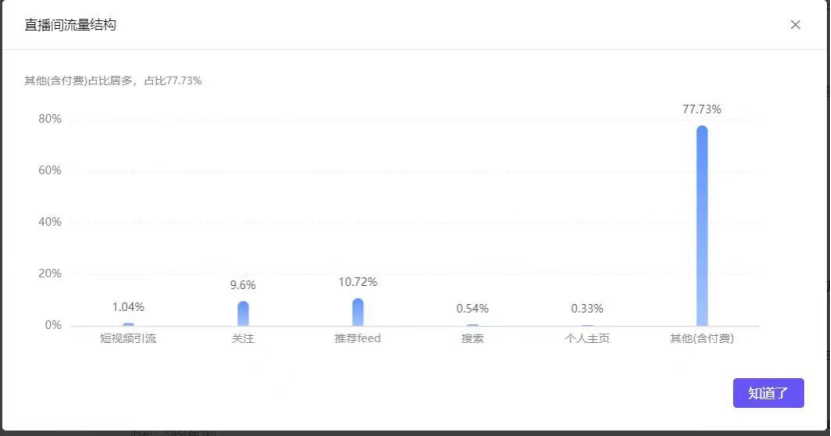Select the 其他(含付费) axis label
831x436 pixels.
pos(702,339)
